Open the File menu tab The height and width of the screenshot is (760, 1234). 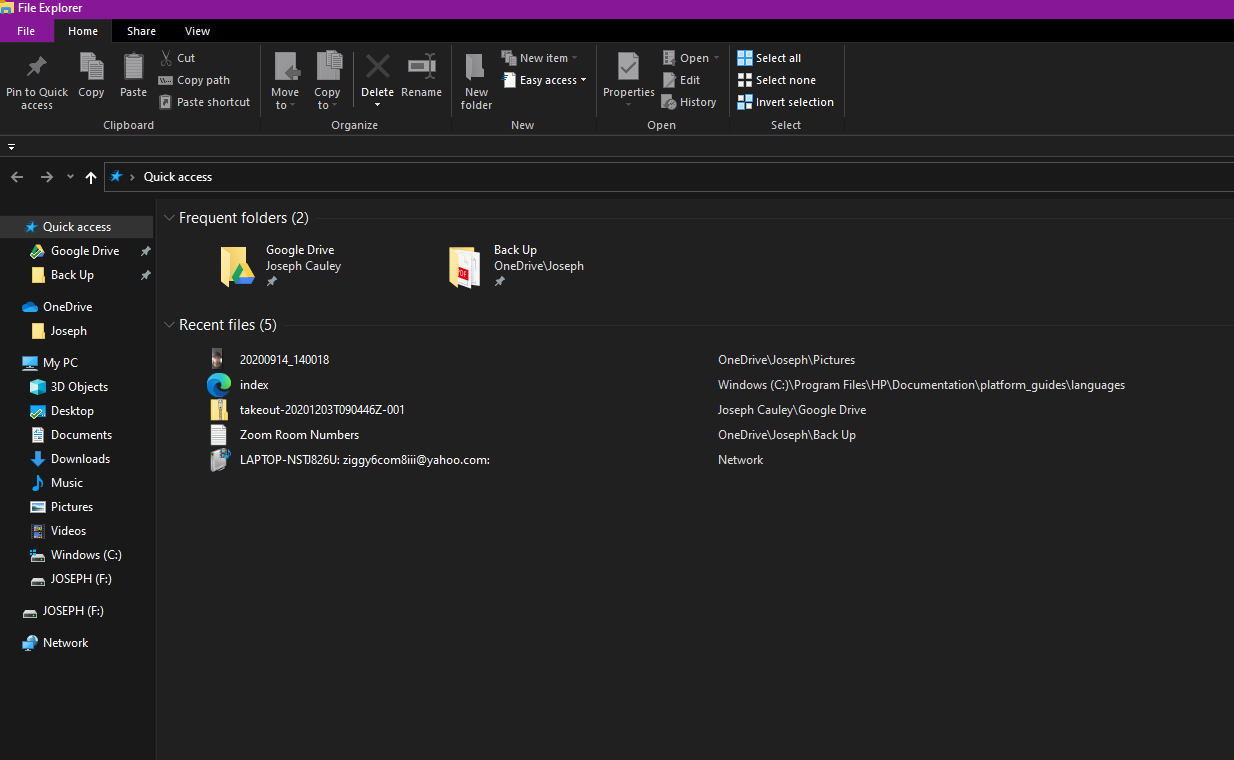[x=26, y=31]
